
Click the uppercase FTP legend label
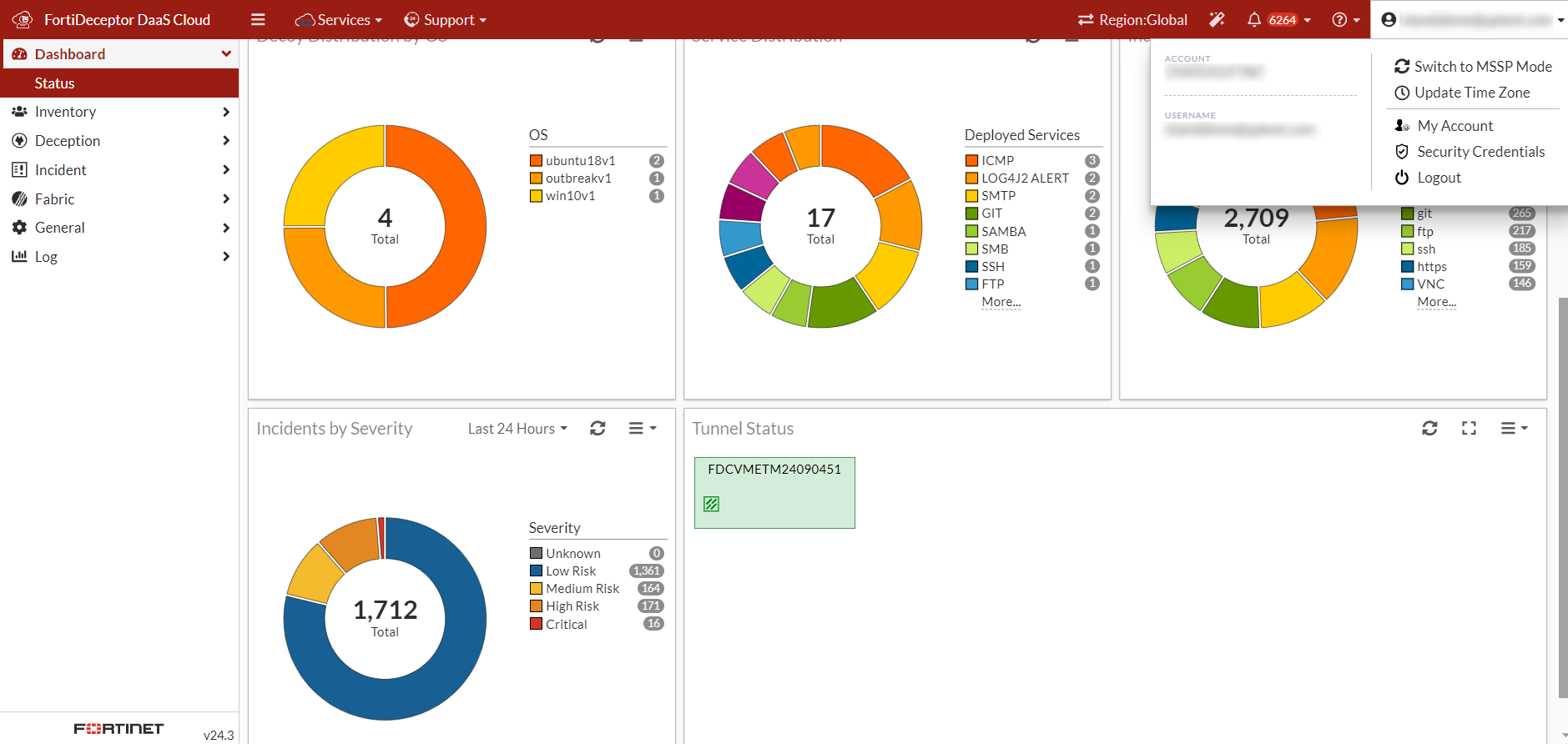(x=993, y=284)
